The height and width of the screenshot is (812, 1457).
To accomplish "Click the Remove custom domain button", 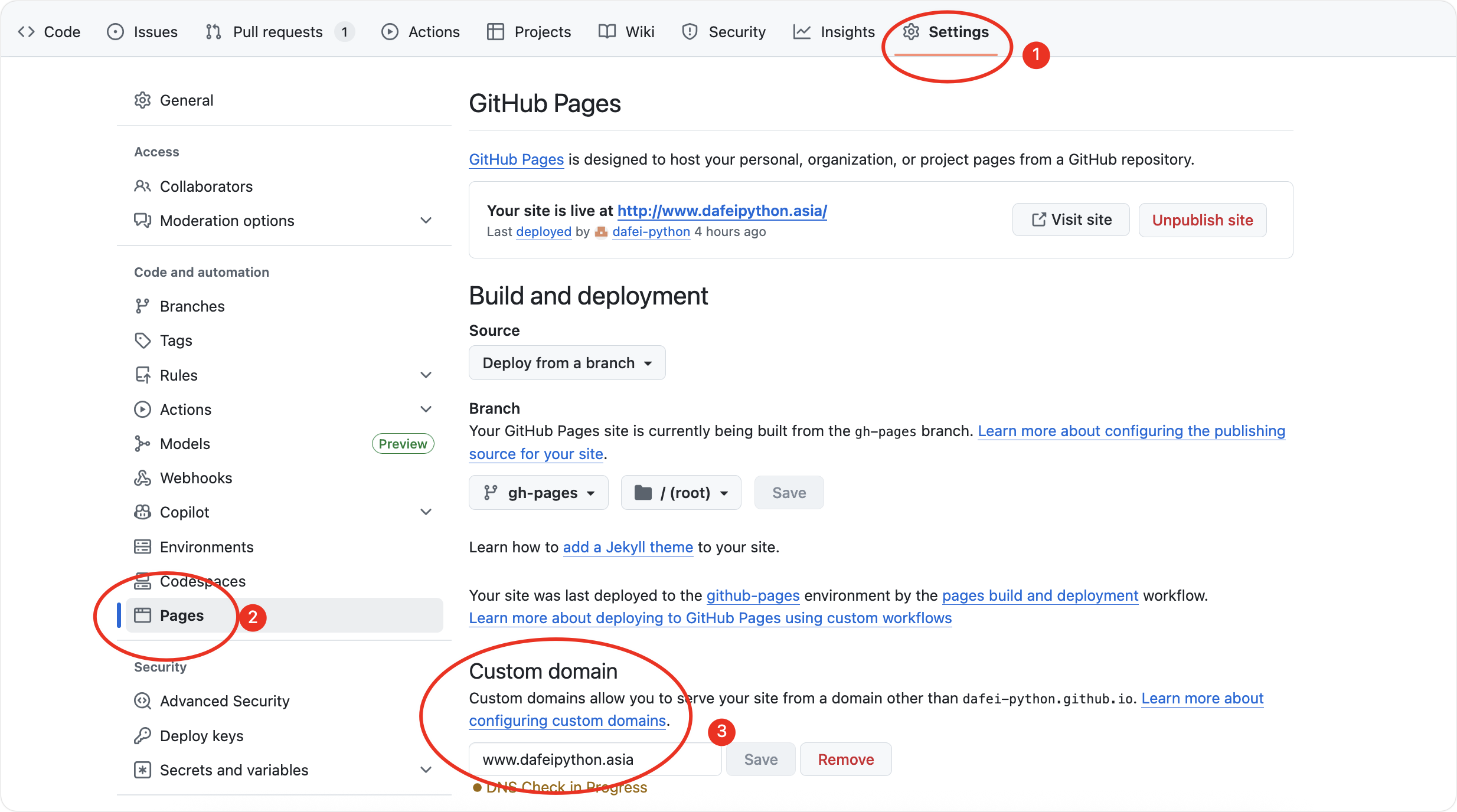I will tap(845, 759).
